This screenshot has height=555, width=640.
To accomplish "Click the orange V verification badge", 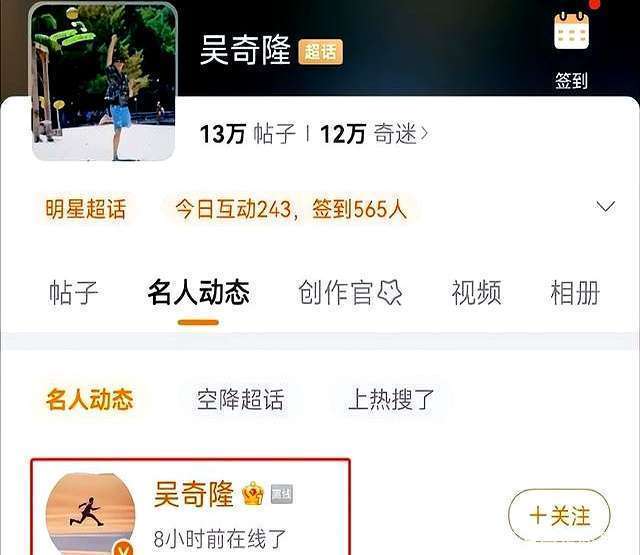I will click(123, 548).
